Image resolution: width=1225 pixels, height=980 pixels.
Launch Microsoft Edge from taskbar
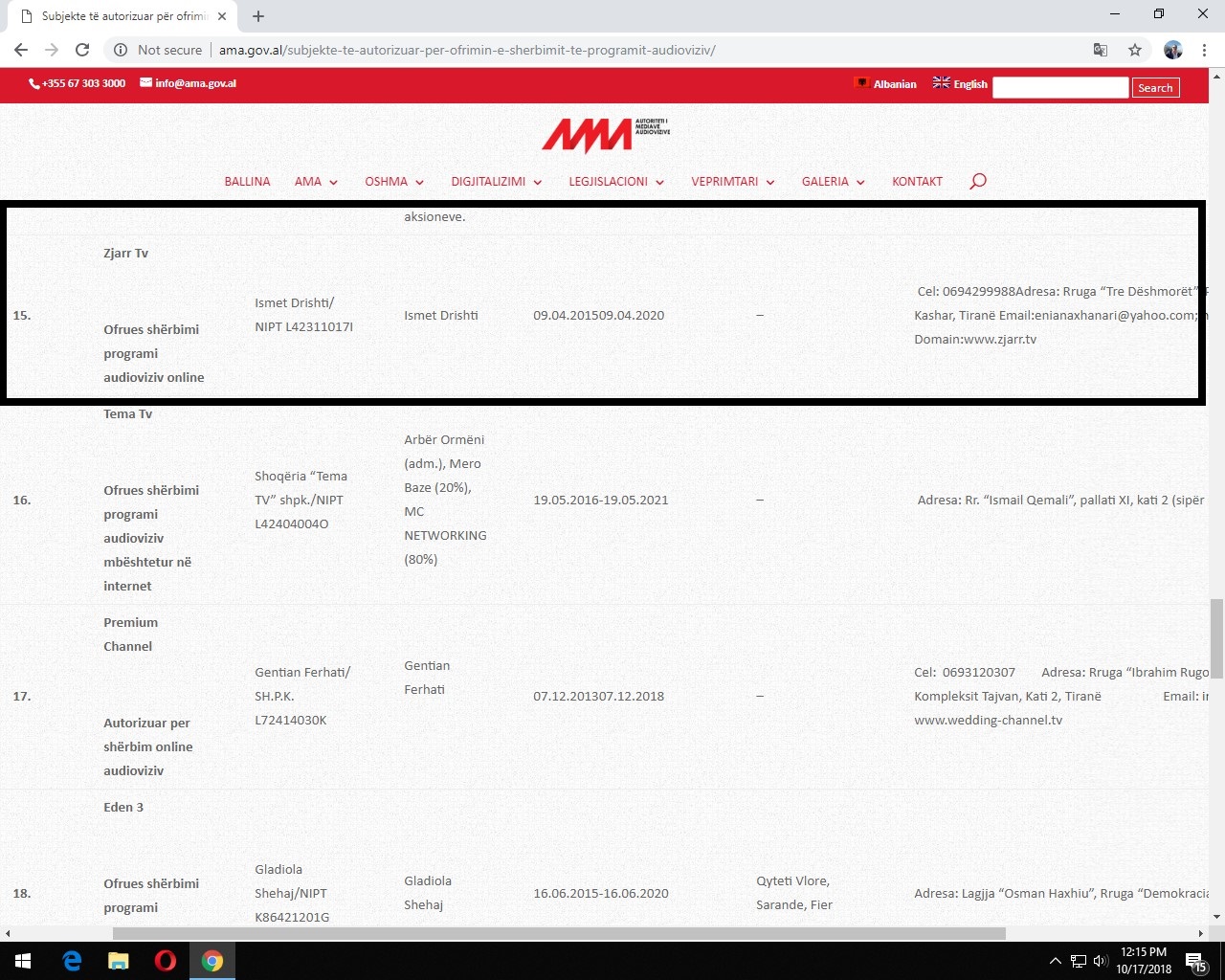pyautogui.click(x=72, y=961)
